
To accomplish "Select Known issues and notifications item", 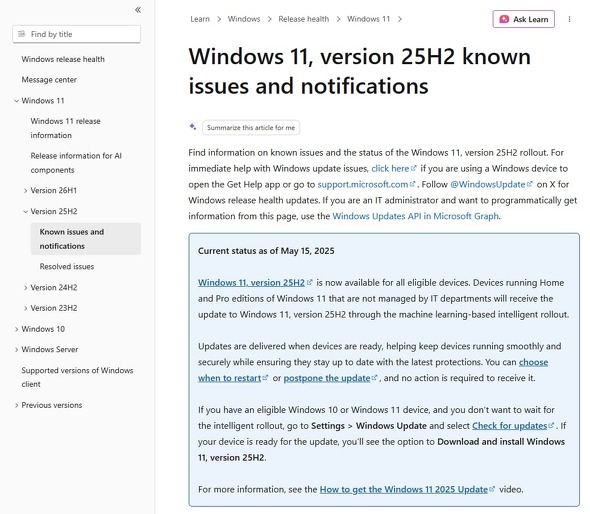I will click(x=86, y=239).
